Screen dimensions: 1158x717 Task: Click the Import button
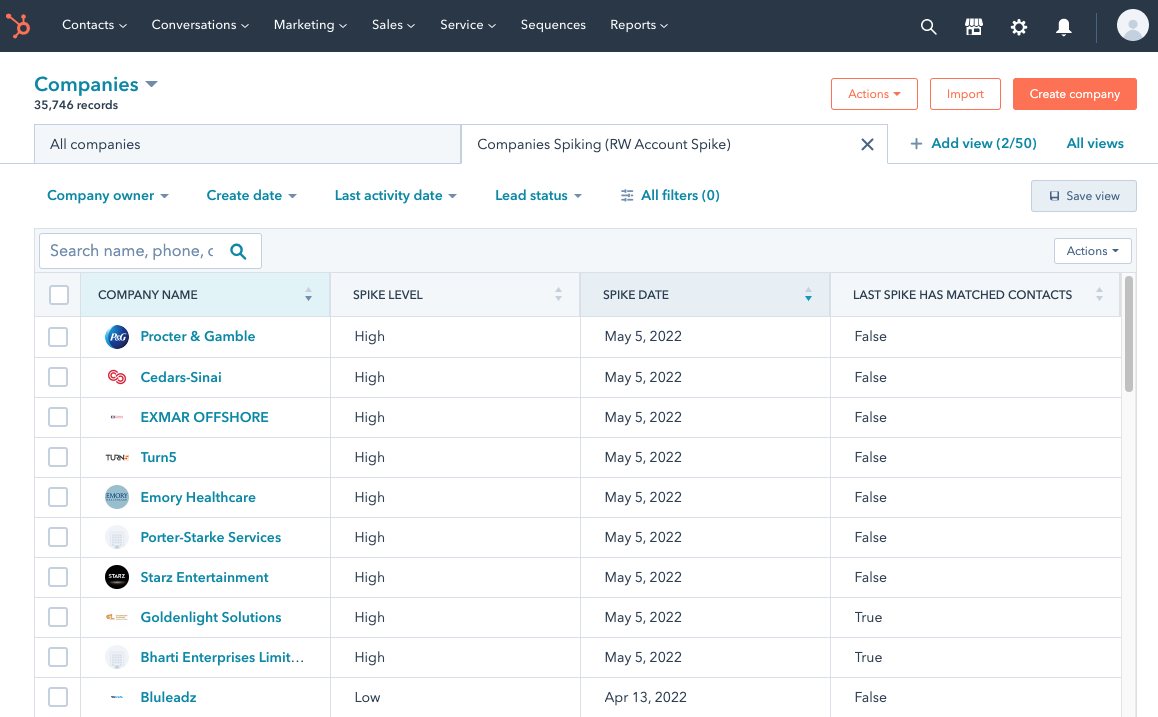(965, 94)
